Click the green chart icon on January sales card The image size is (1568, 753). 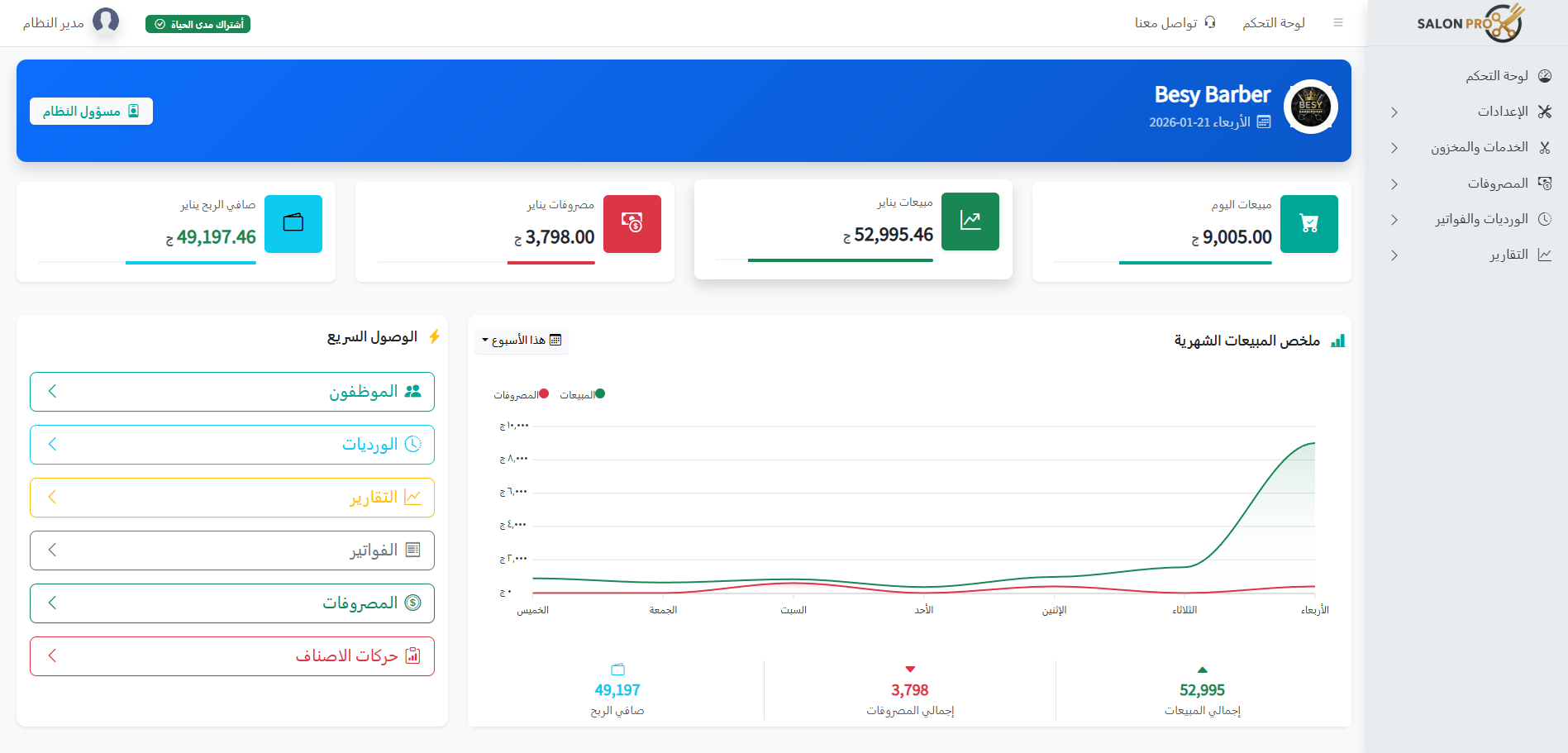click(970, 222)
